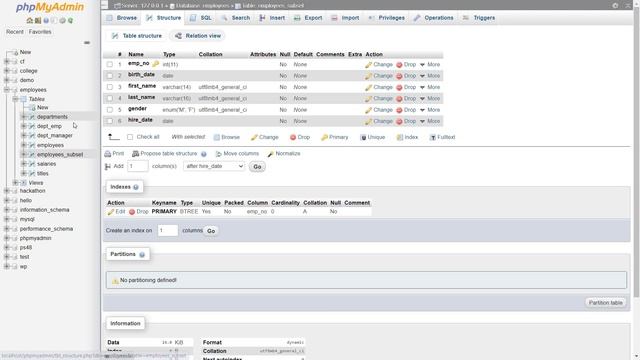Expand the salaries table node
The image size is (640, 360).
[x=24, y=164]
